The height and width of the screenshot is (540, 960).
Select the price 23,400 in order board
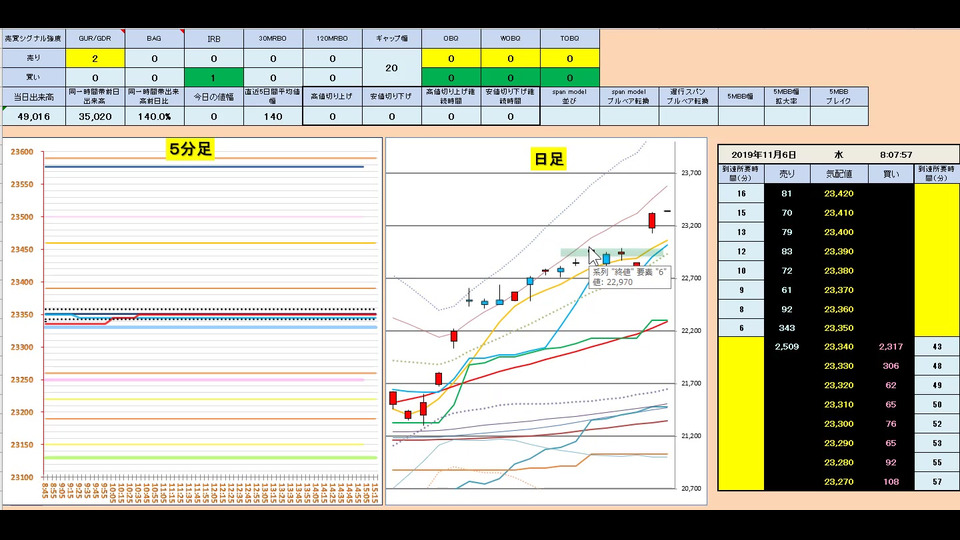tap(839, 232)
